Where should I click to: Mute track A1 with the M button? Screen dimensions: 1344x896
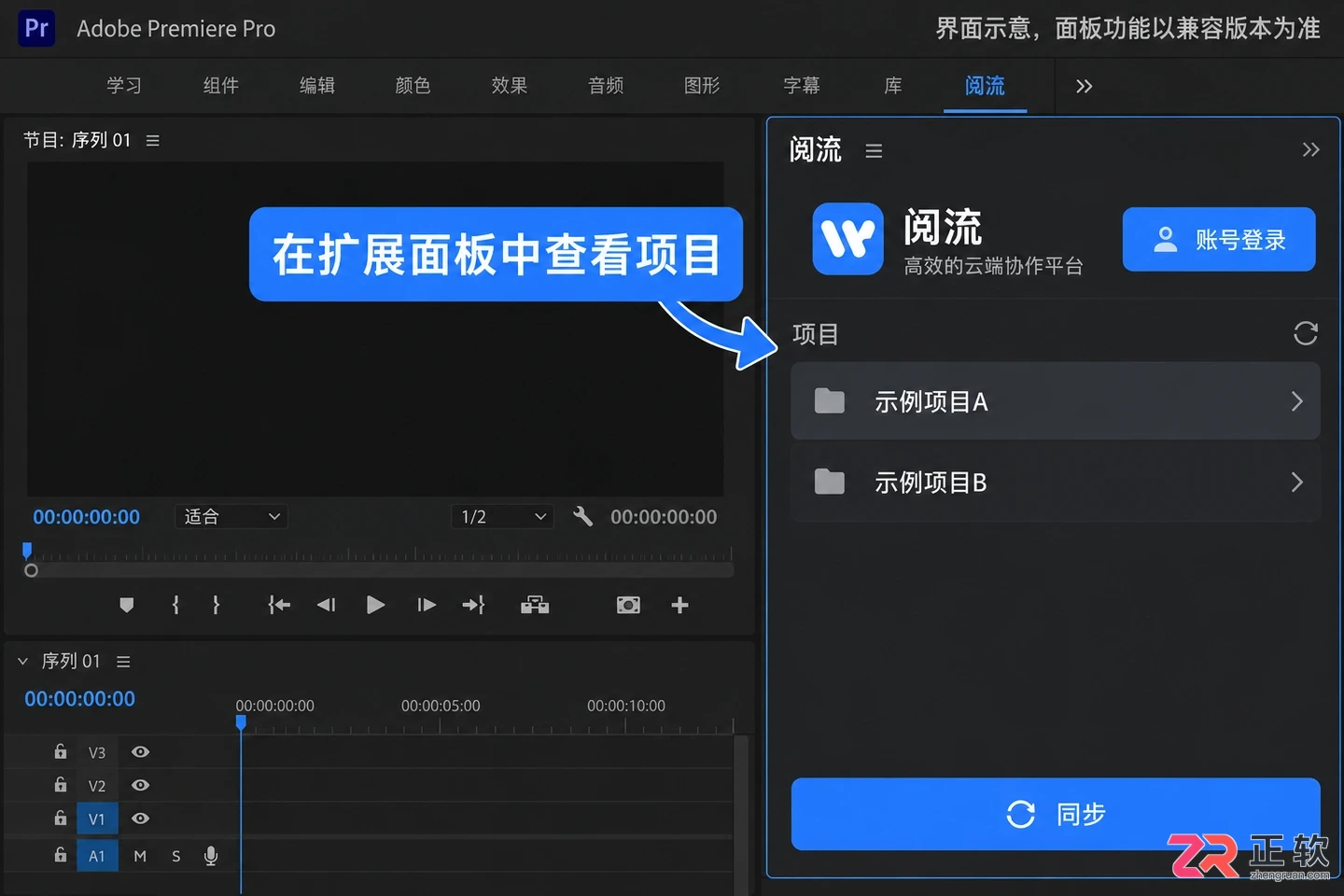(140, 856)
